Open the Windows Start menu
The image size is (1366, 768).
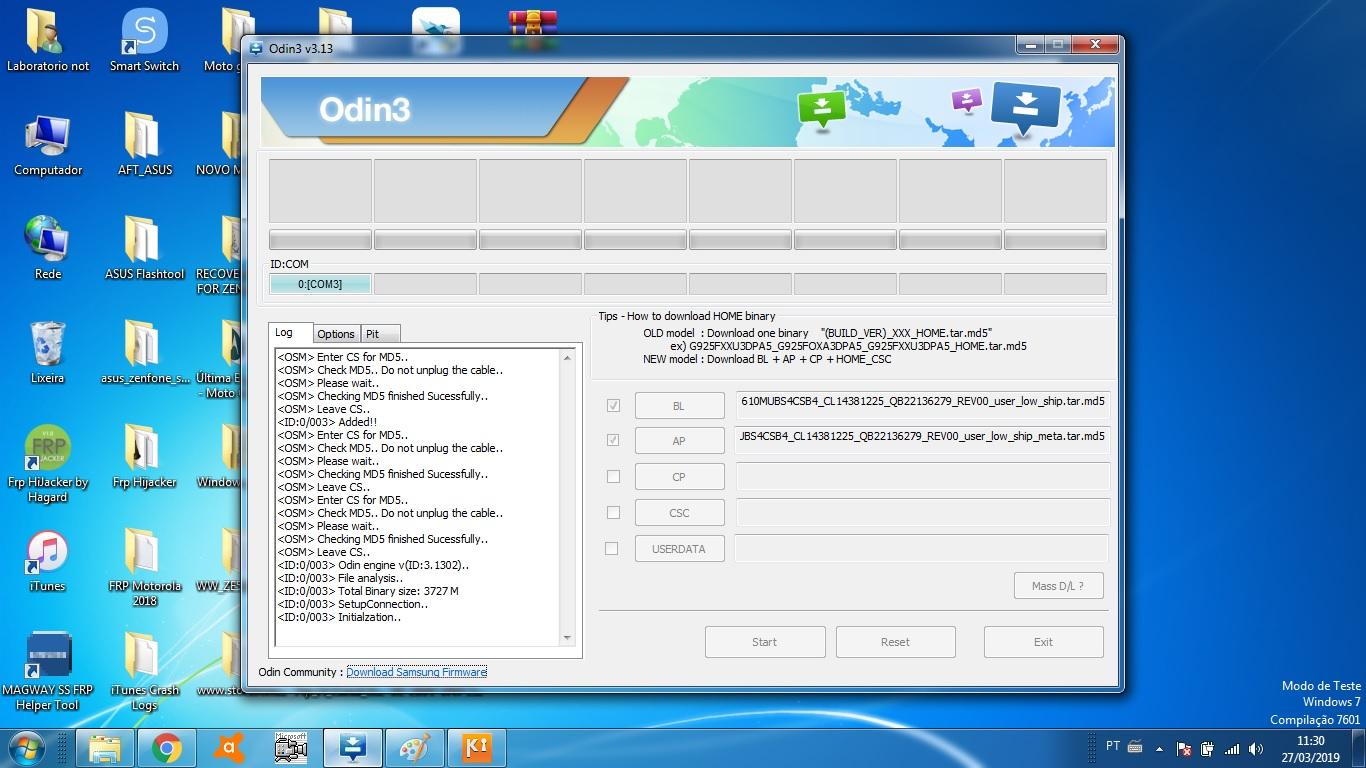point(26,747)
